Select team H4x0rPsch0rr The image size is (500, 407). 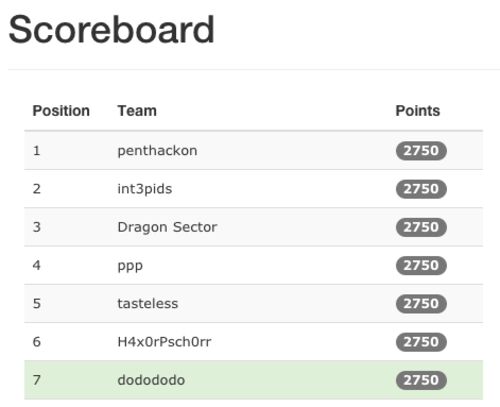pos(164,342)
